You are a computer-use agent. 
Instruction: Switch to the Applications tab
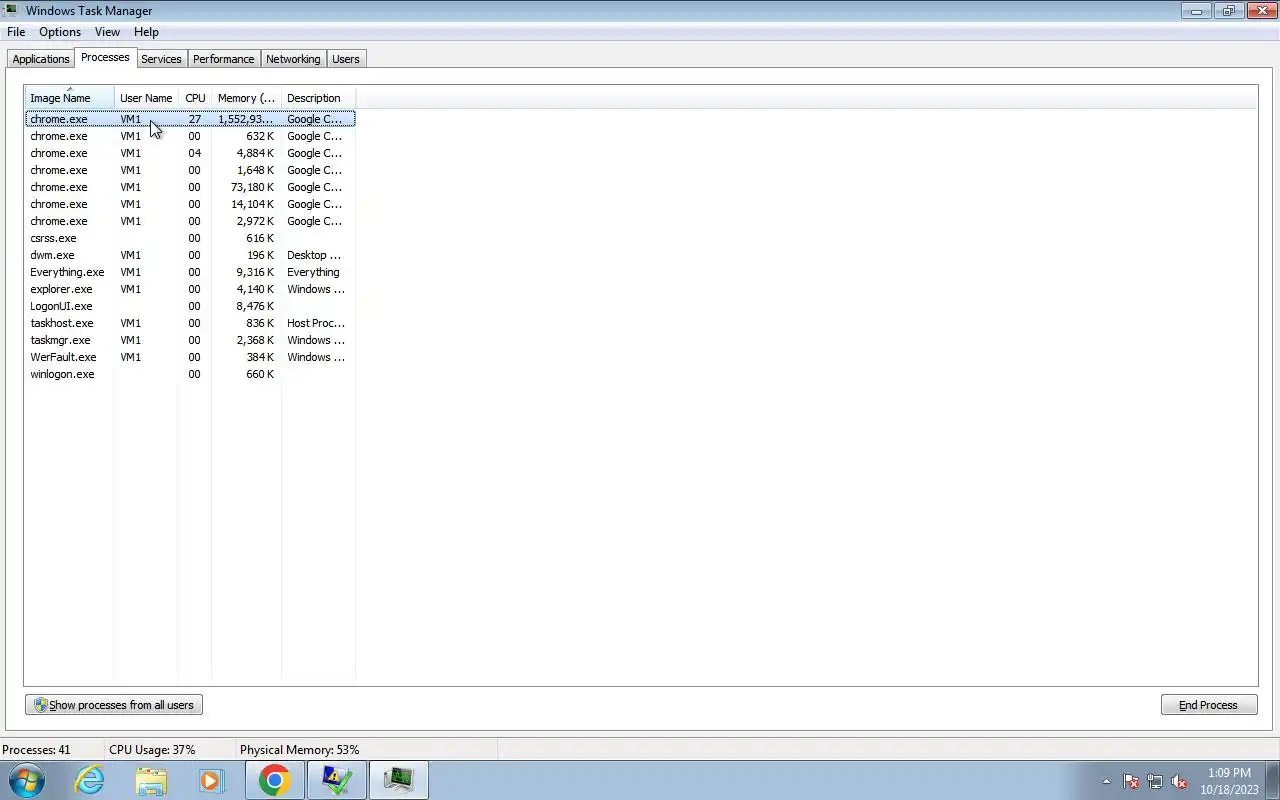(x=41, y=59)
